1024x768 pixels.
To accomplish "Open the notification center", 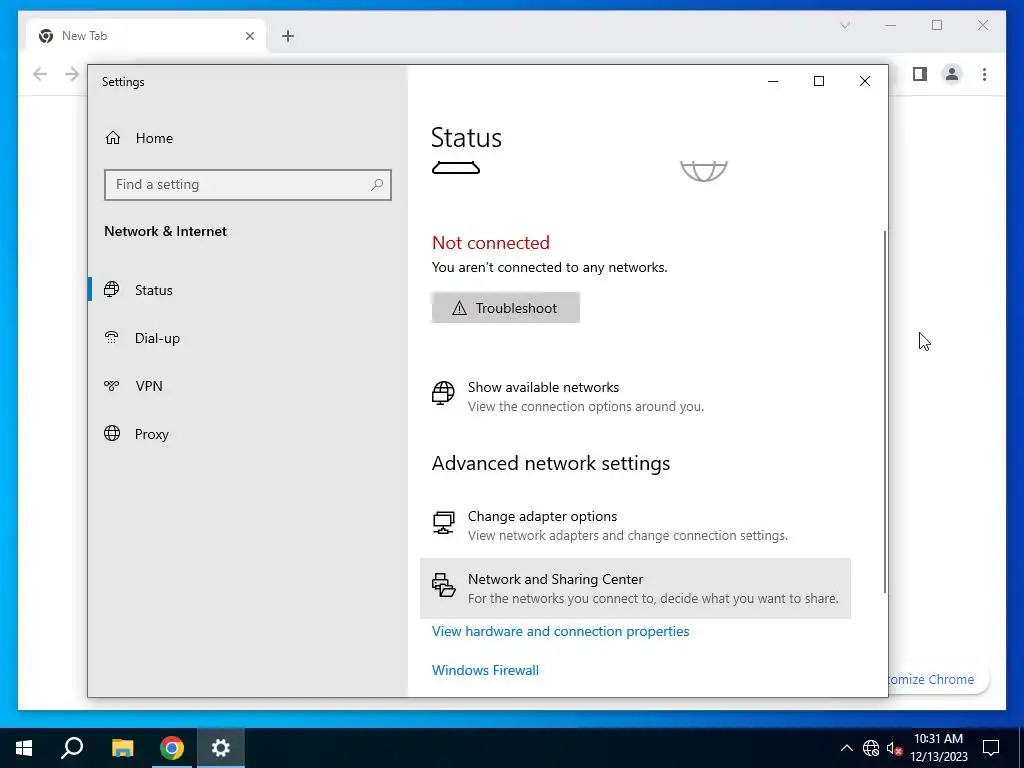I will tap(991, 748).
